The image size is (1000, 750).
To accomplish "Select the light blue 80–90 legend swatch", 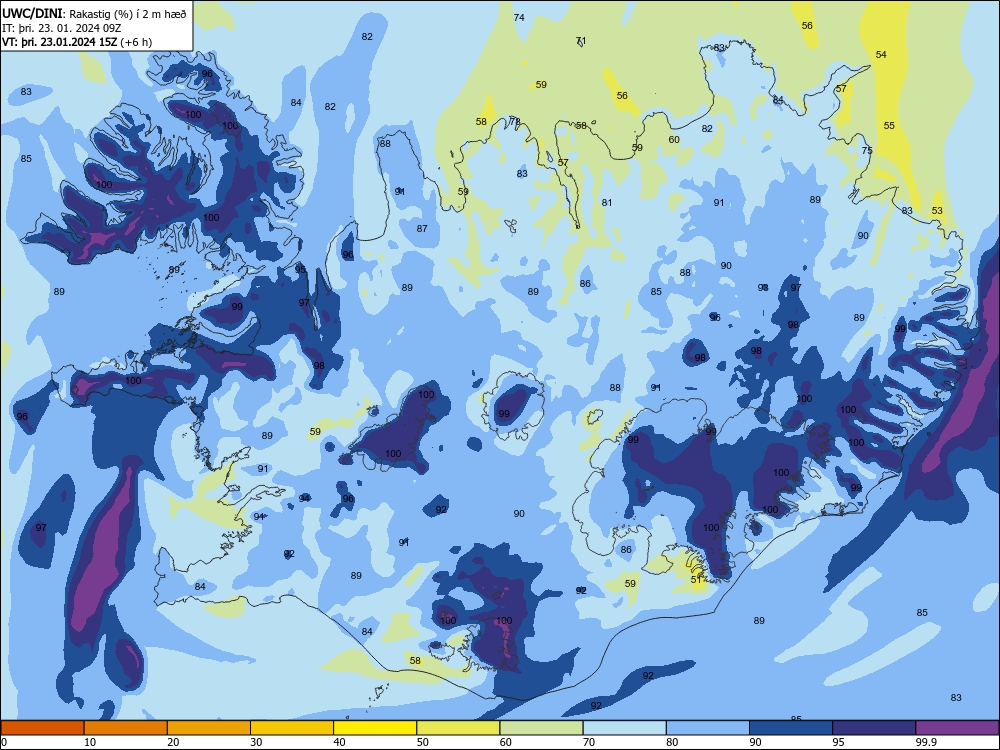I will coord(708,728).
